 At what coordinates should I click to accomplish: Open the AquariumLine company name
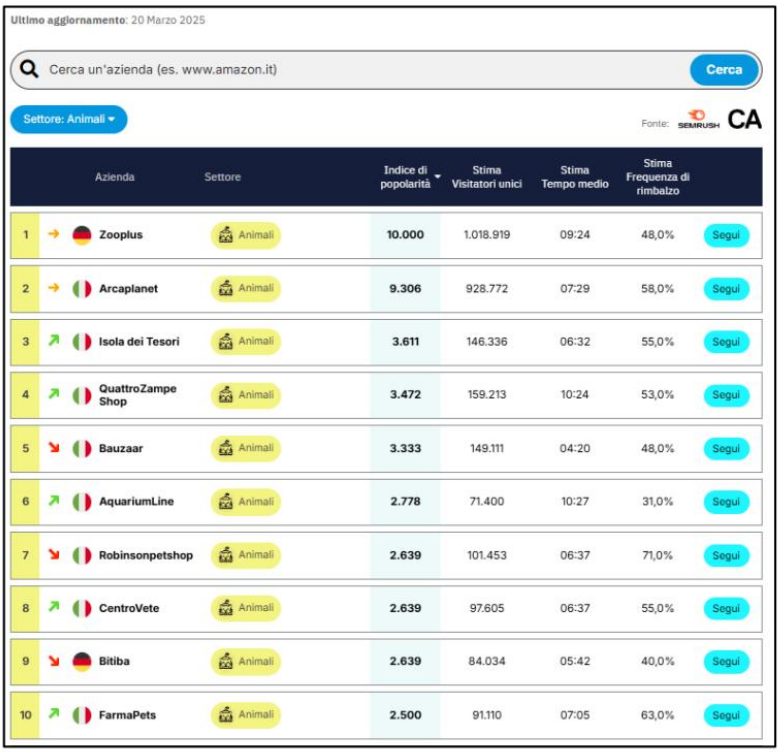136,502
